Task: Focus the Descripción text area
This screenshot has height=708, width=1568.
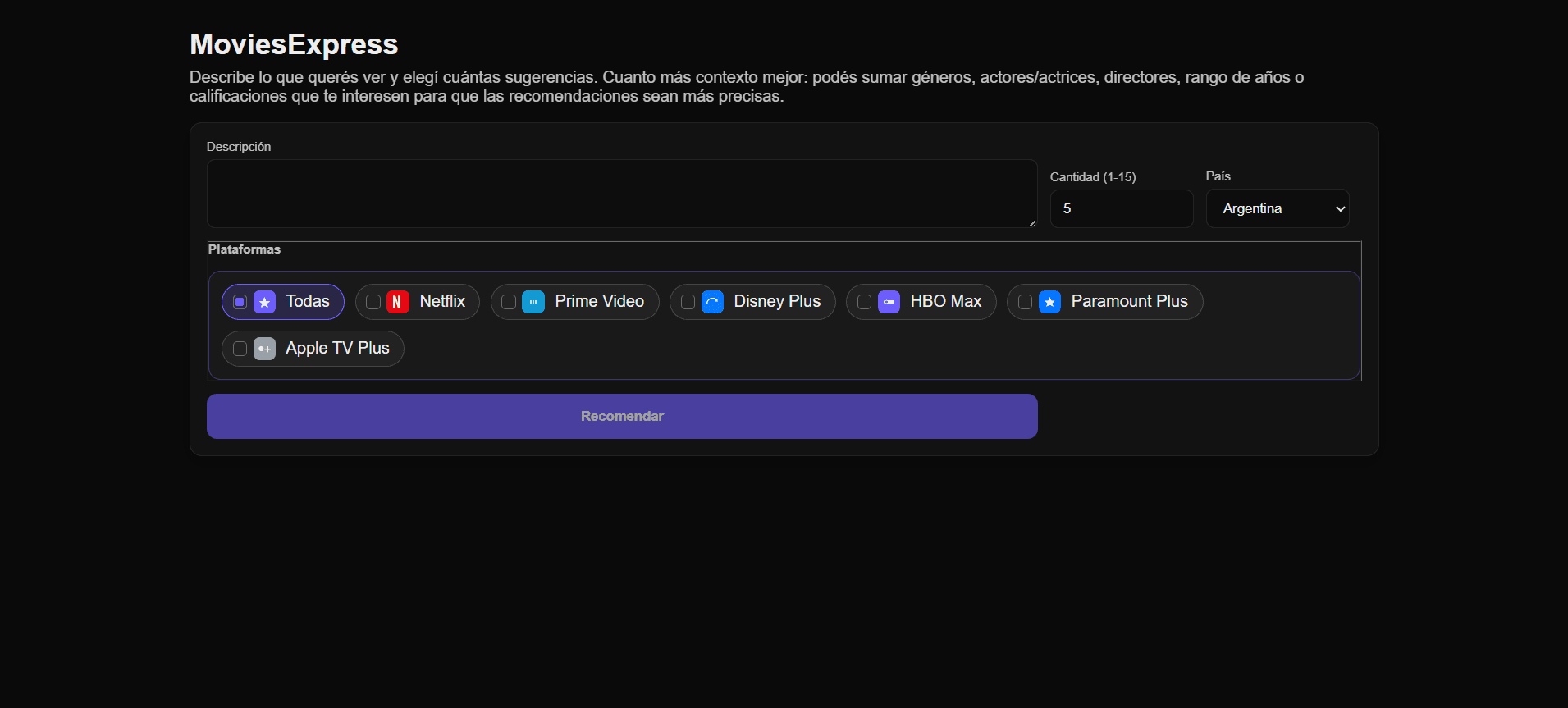Action: click(x=621, y=194)
